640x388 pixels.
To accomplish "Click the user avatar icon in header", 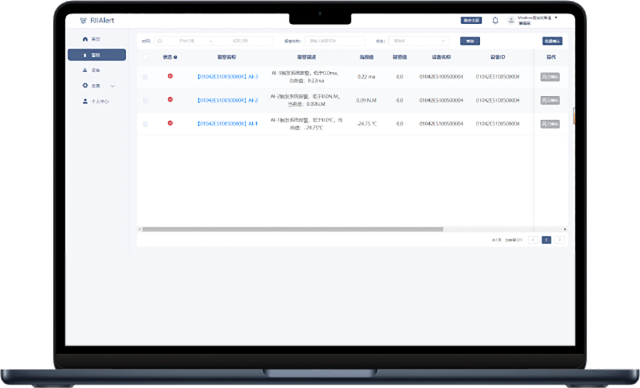I will pos(511,20).
